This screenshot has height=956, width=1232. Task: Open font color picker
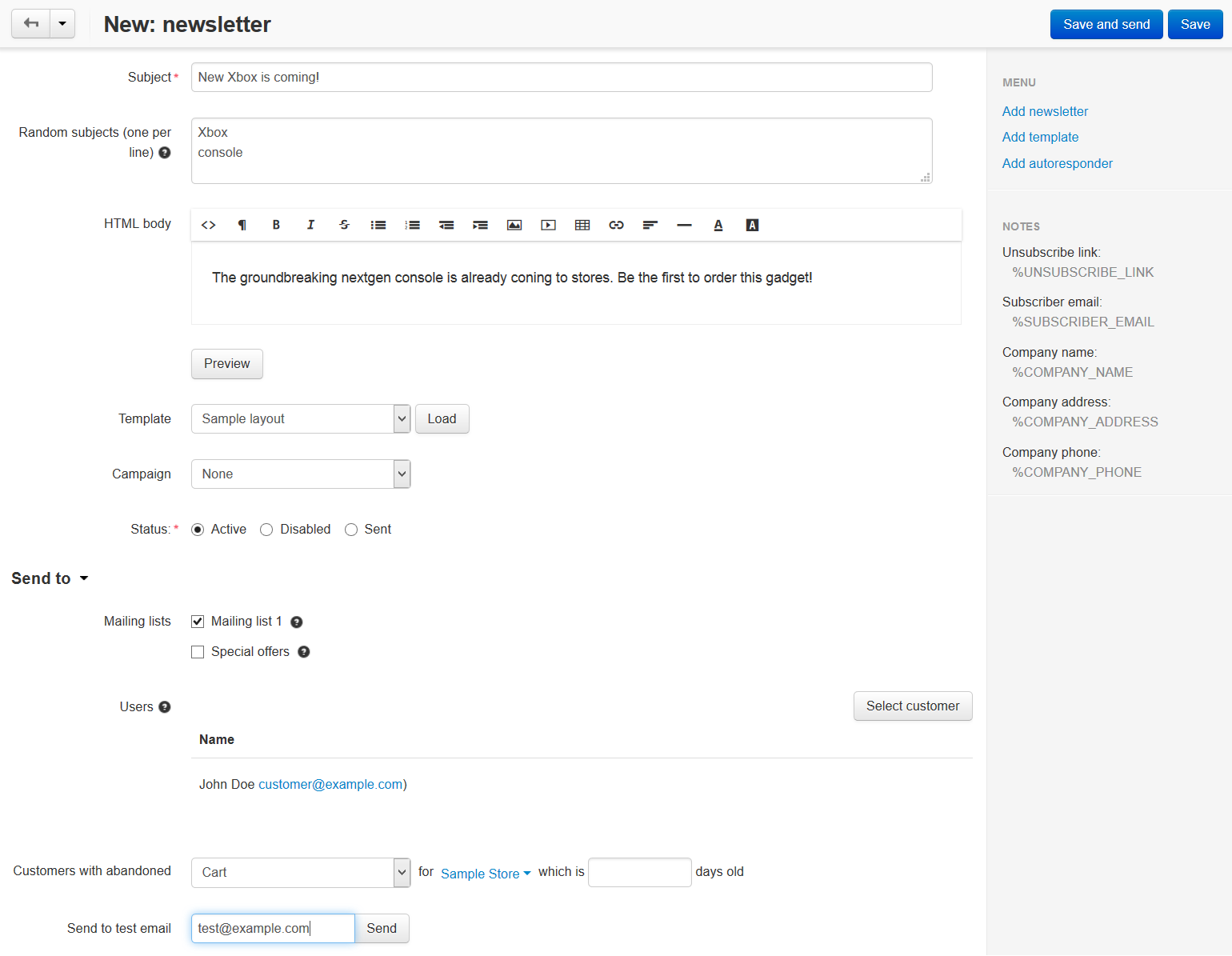click(718, 226)
